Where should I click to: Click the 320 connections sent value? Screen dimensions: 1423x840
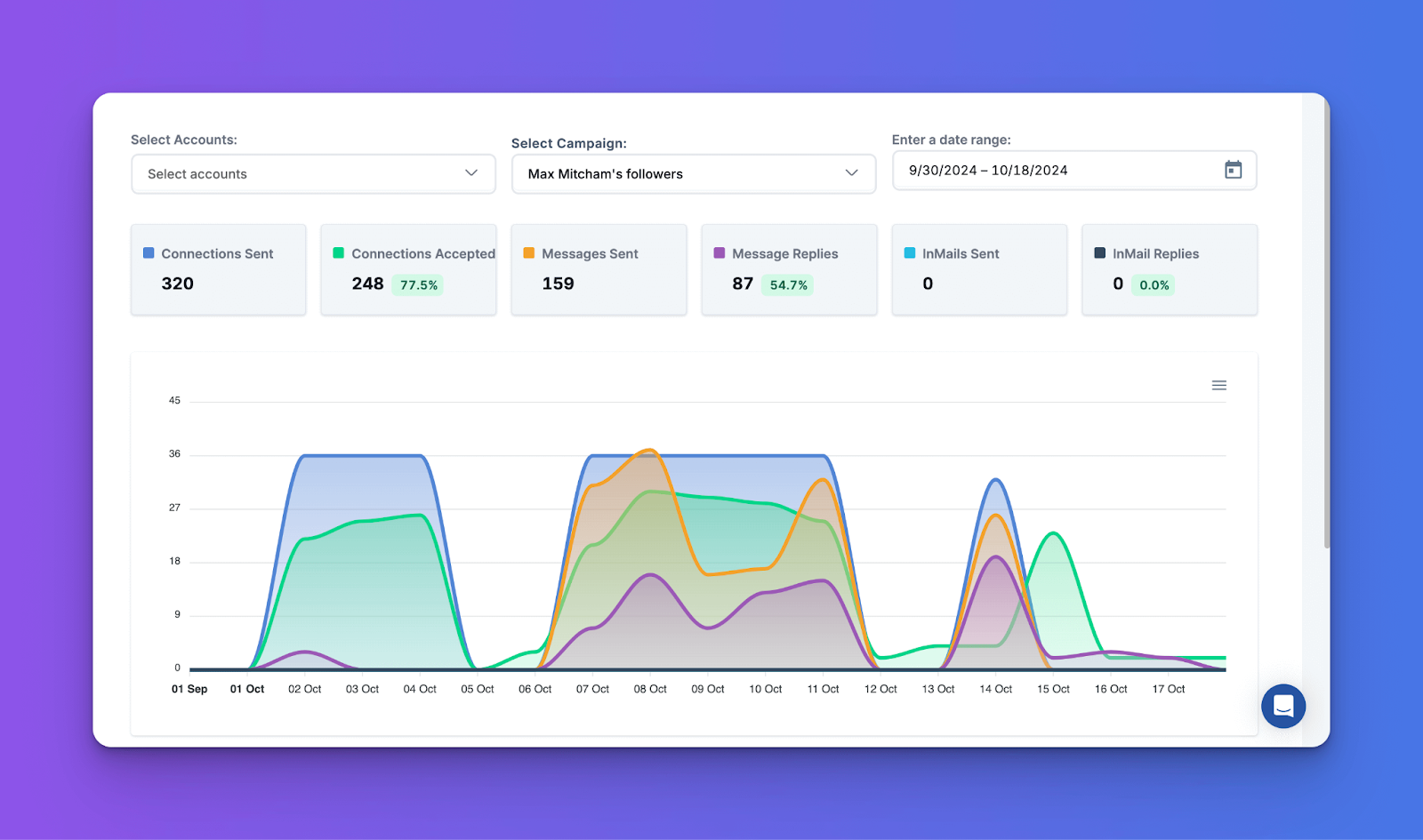click(x=177, y=284)
